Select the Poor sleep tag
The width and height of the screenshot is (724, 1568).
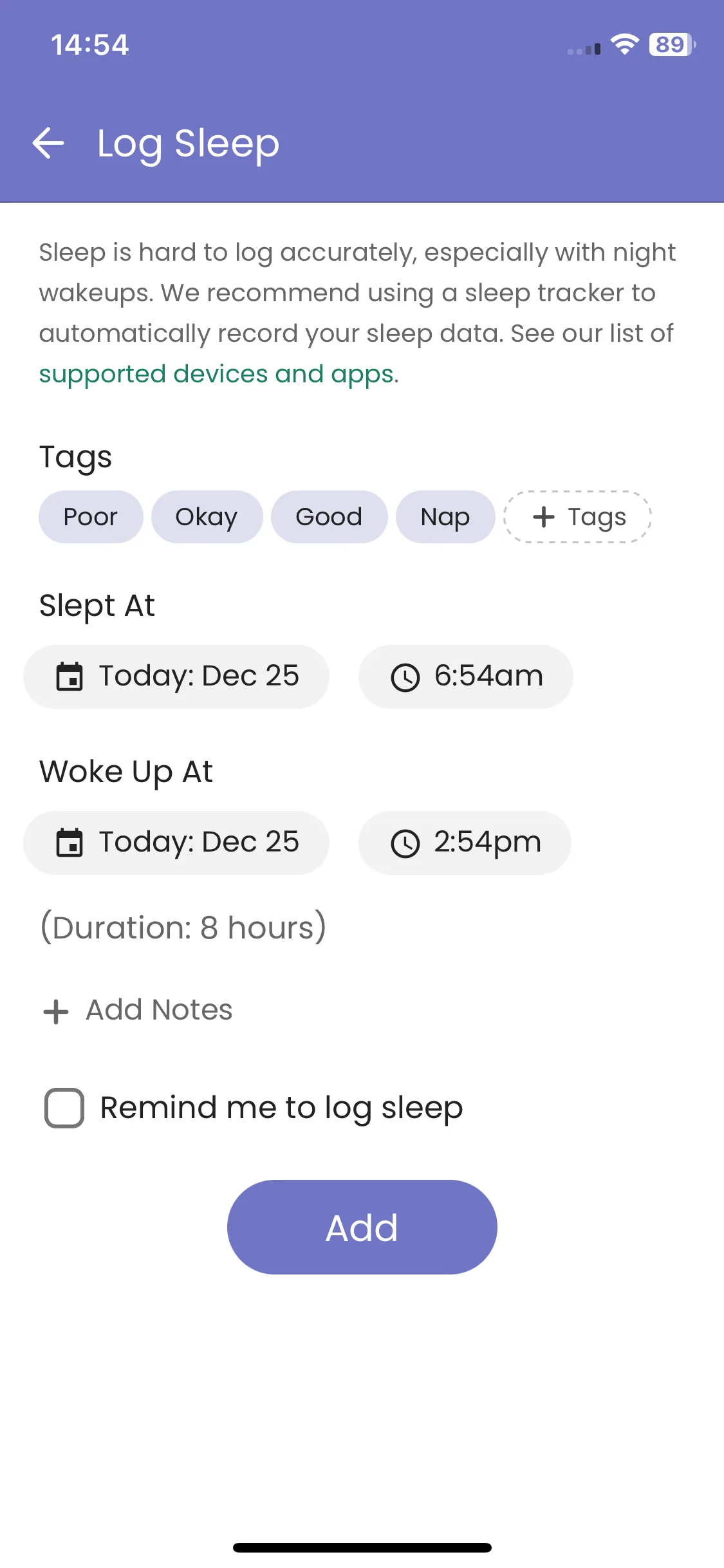click(x=91, y=517)
